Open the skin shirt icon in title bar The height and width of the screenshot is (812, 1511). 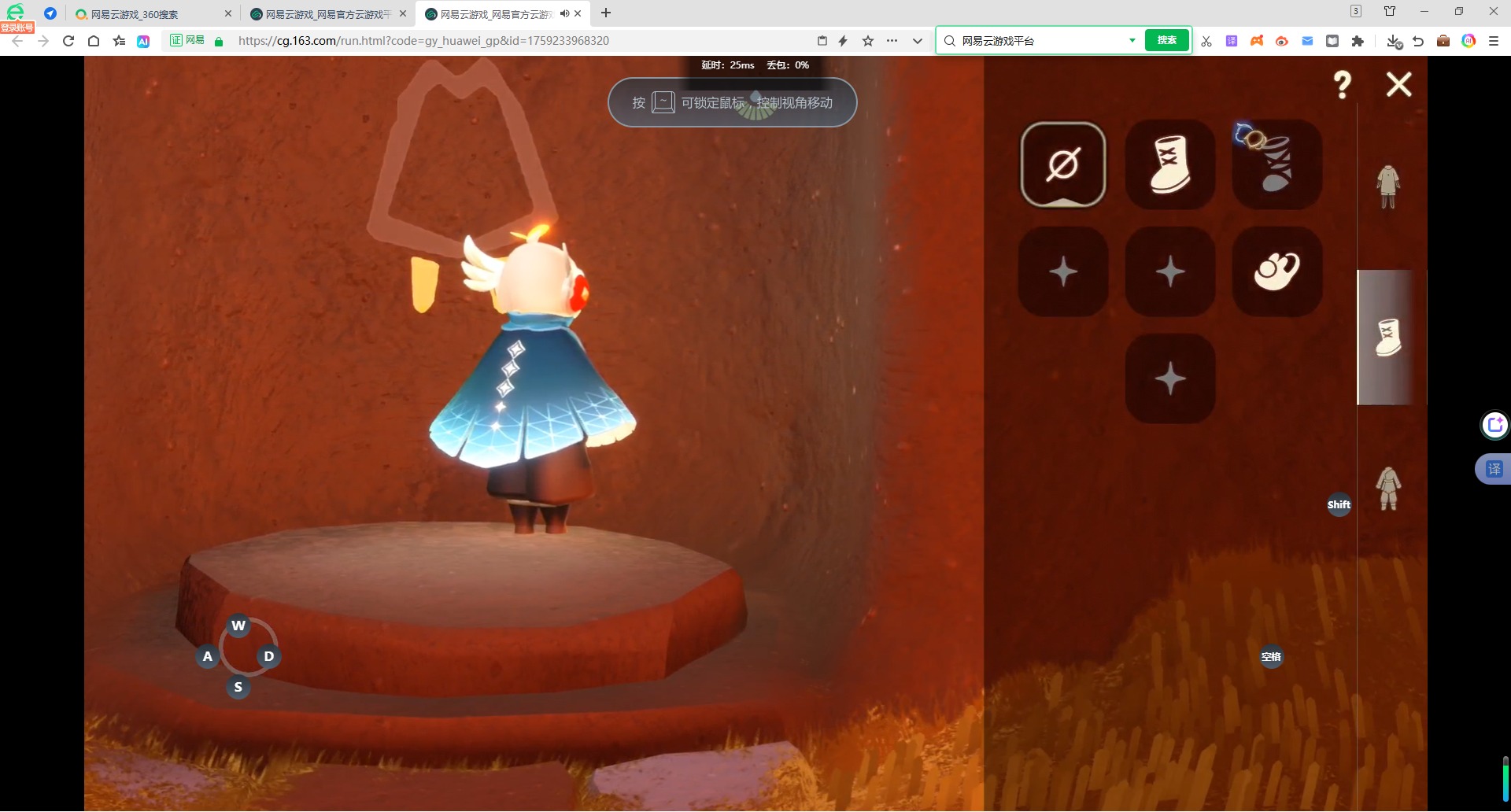pyautogui.click(x=1390, y=11)
